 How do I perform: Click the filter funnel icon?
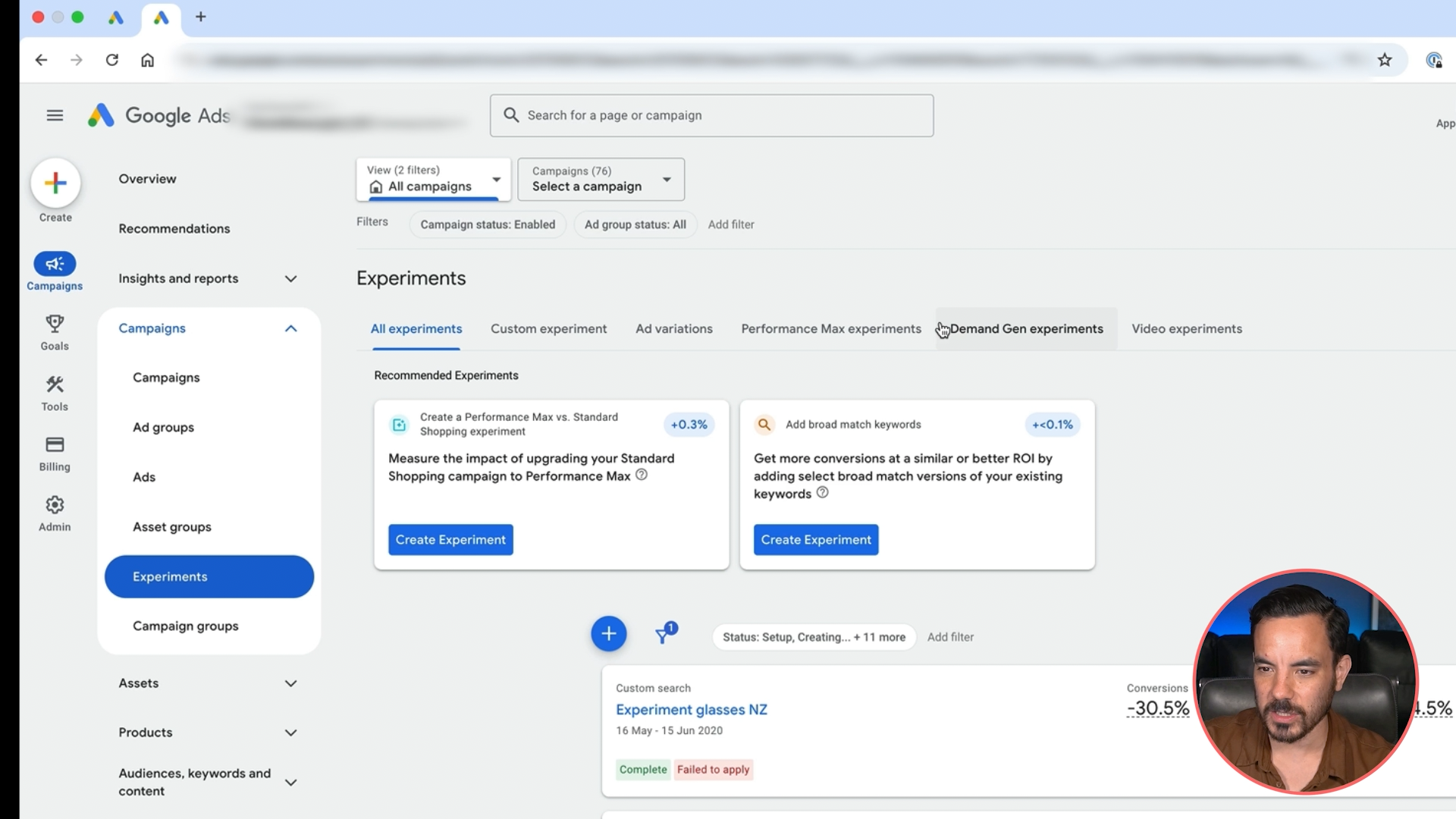(x=663, y=635)
